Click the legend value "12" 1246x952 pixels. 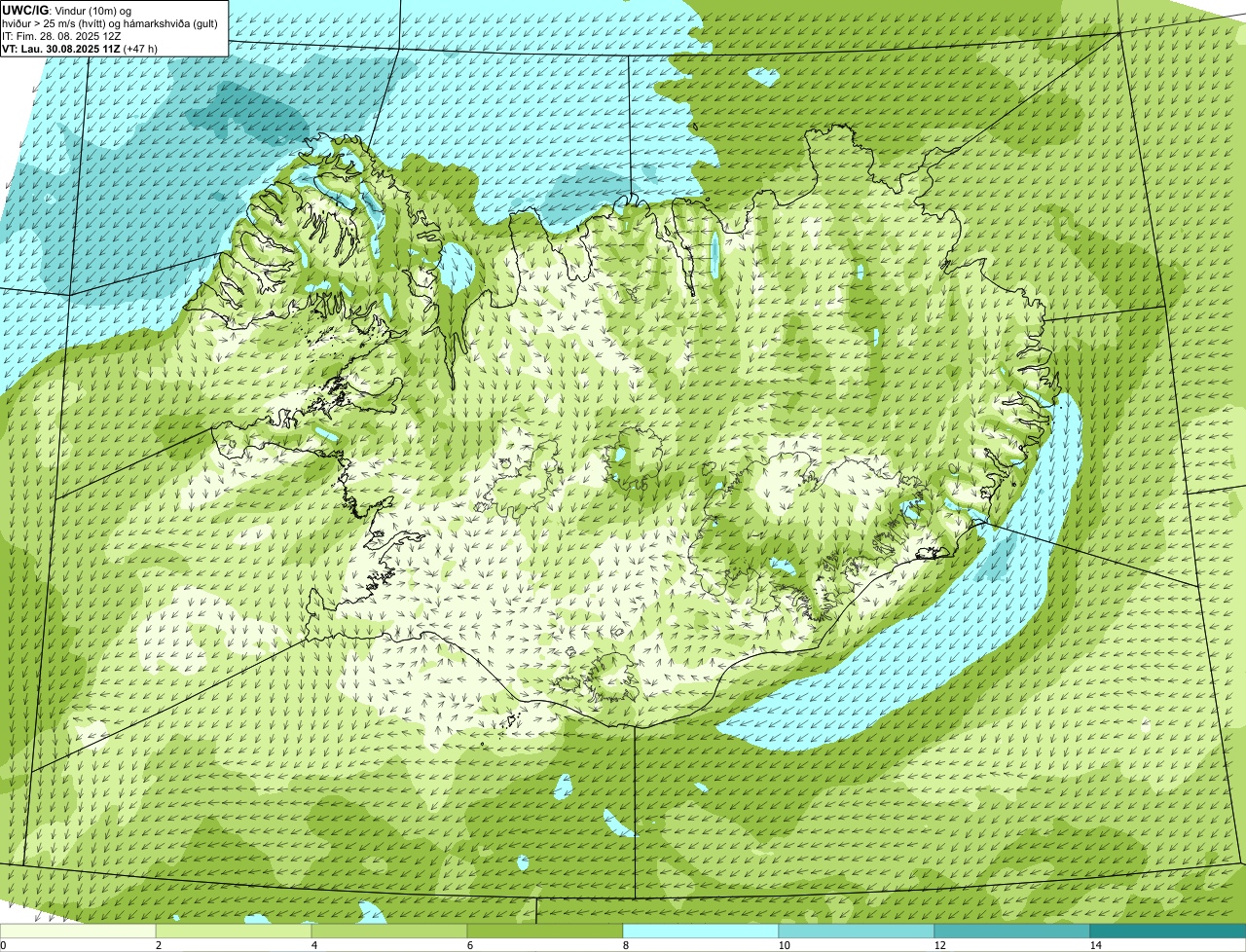(939, 945)
